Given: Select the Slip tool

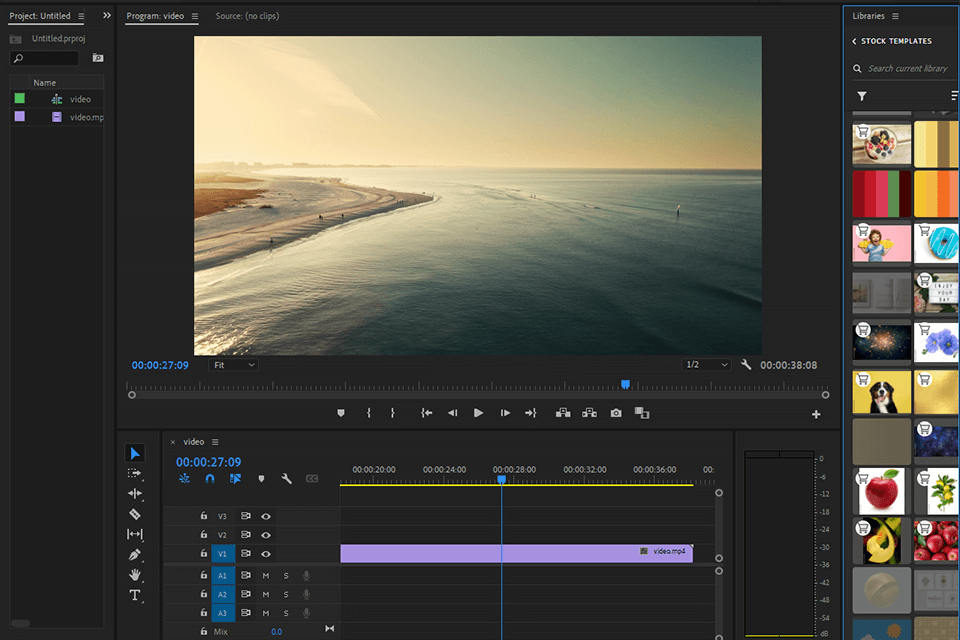Looking at the screenshot, I should pyautogui.click(x=135, y=534).
